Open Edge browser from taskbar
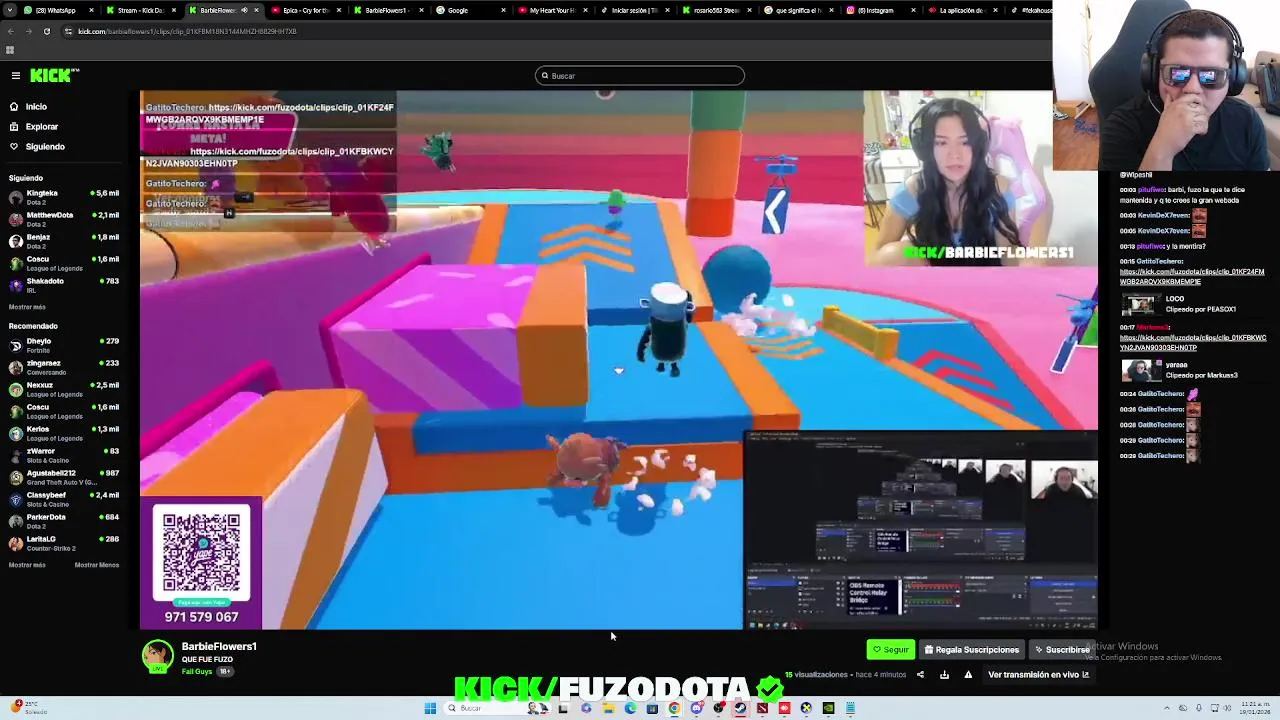This screenshot has width=1280, height=720. pos(630,708)
